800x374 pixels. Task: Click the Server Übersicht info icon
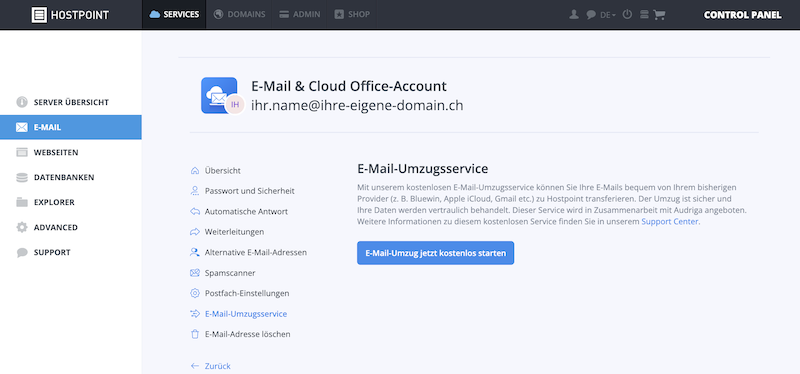pos(21,102)
